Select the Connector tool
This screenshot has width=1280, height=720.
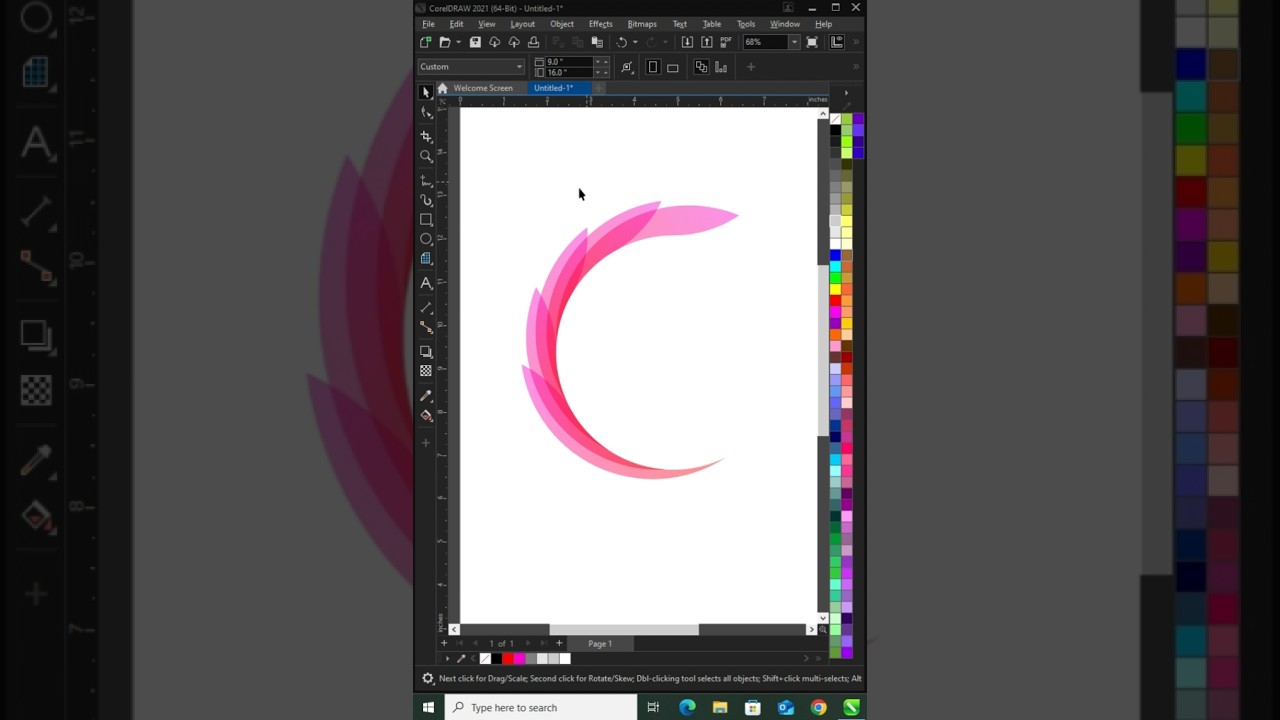[x=426, y=327]
